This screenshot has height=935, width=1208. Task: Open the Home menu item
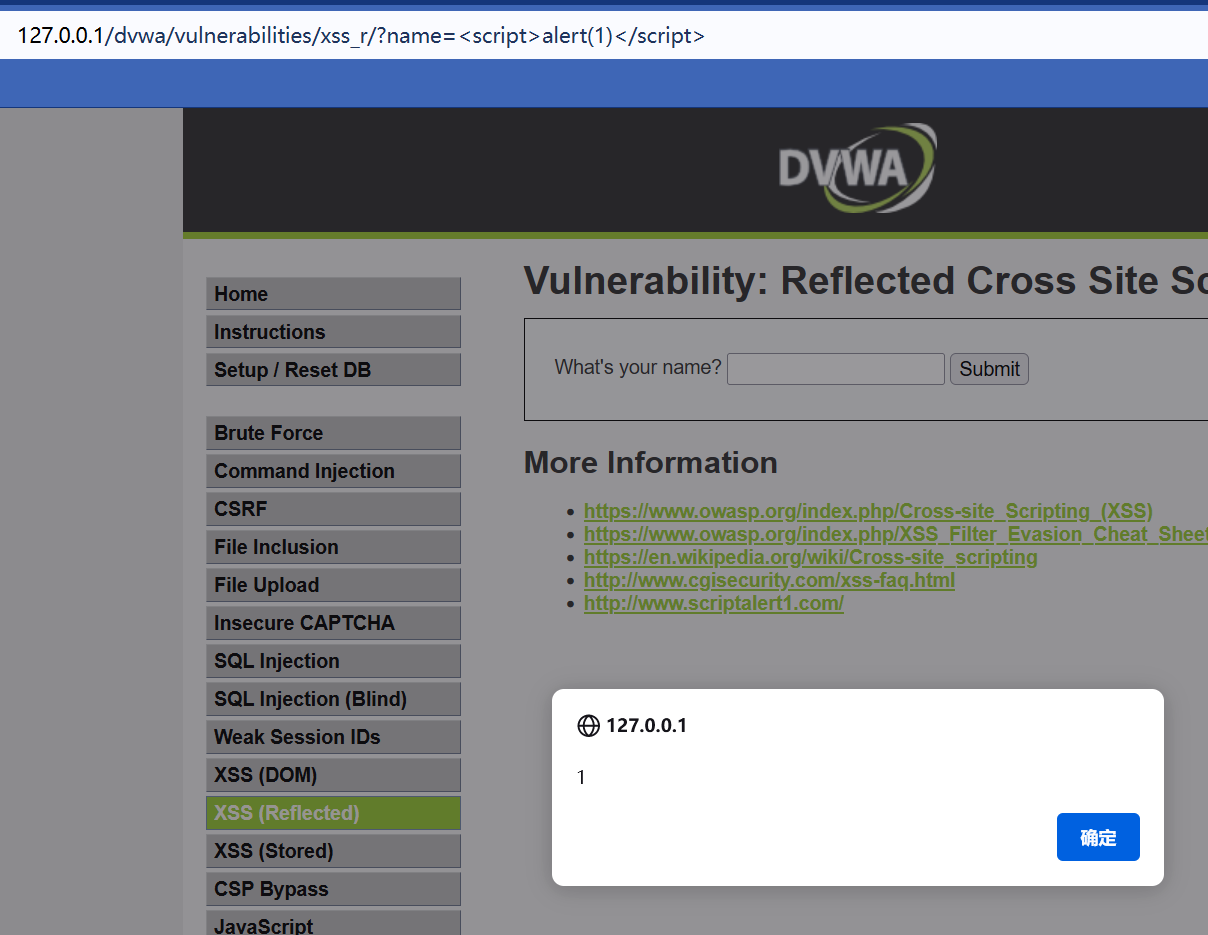(333, 294)
